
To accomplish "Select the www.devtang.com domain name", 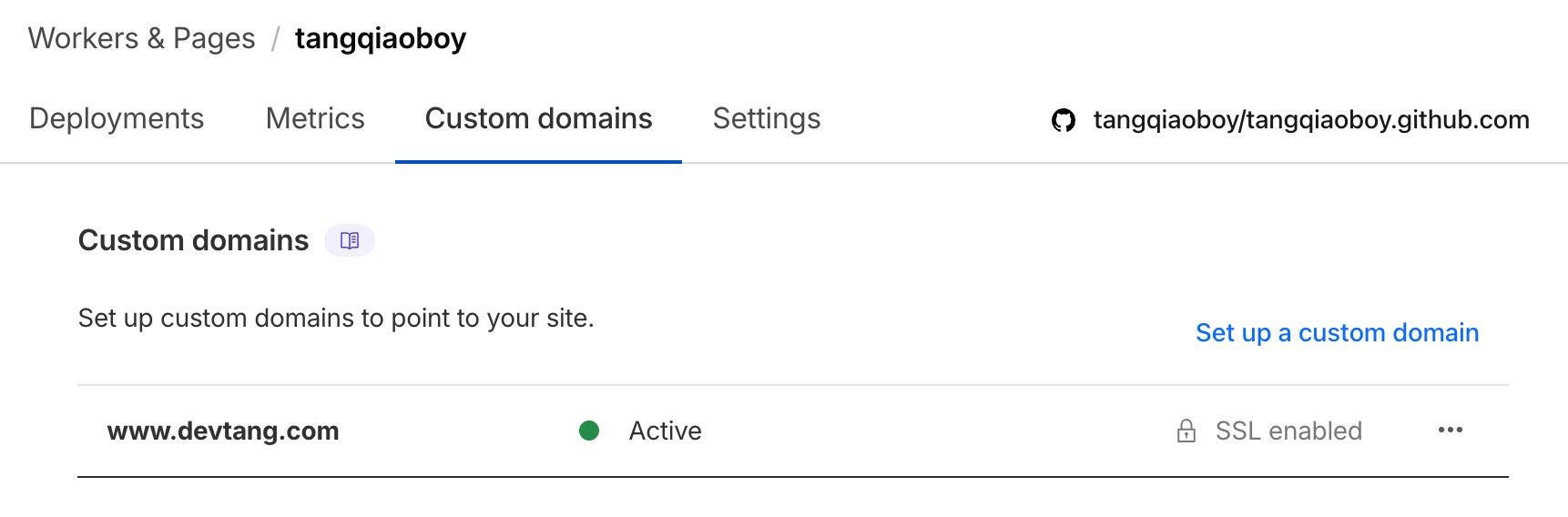I will (223, 431).
